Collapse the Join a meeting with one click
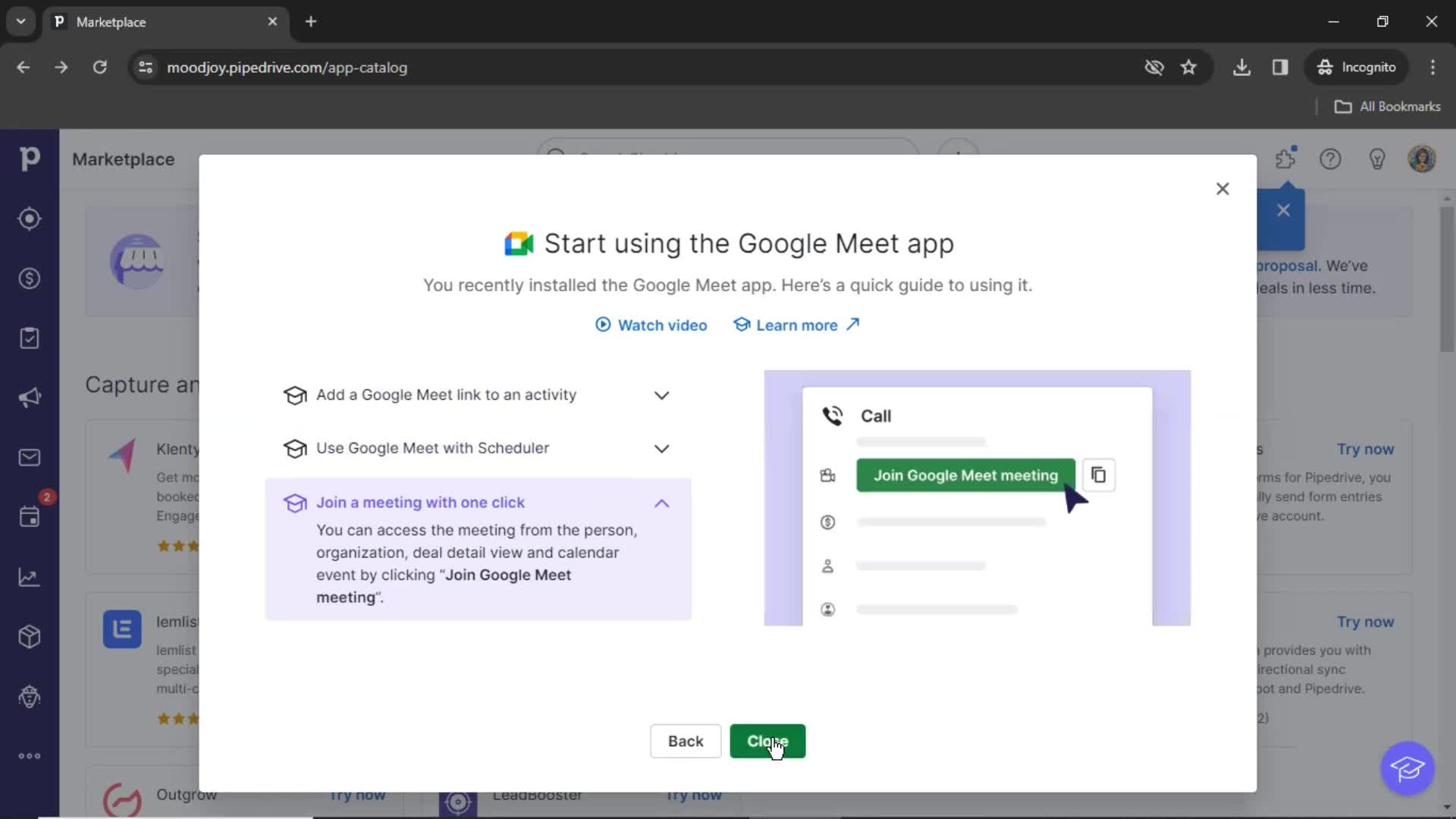 tap(660, 503)
